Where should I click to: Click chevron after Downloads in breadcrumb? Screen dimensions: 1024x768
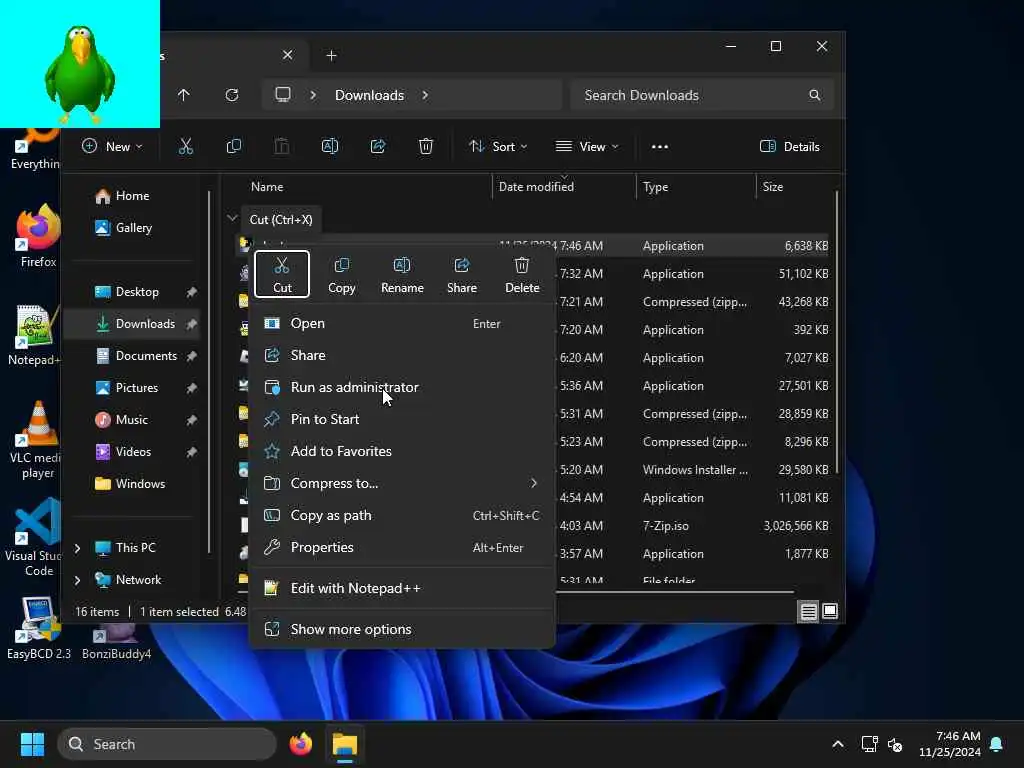[425, 95]
